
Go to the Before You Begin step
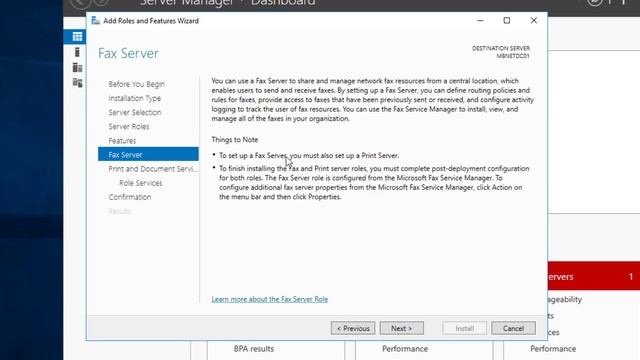[x=137, y=84]
